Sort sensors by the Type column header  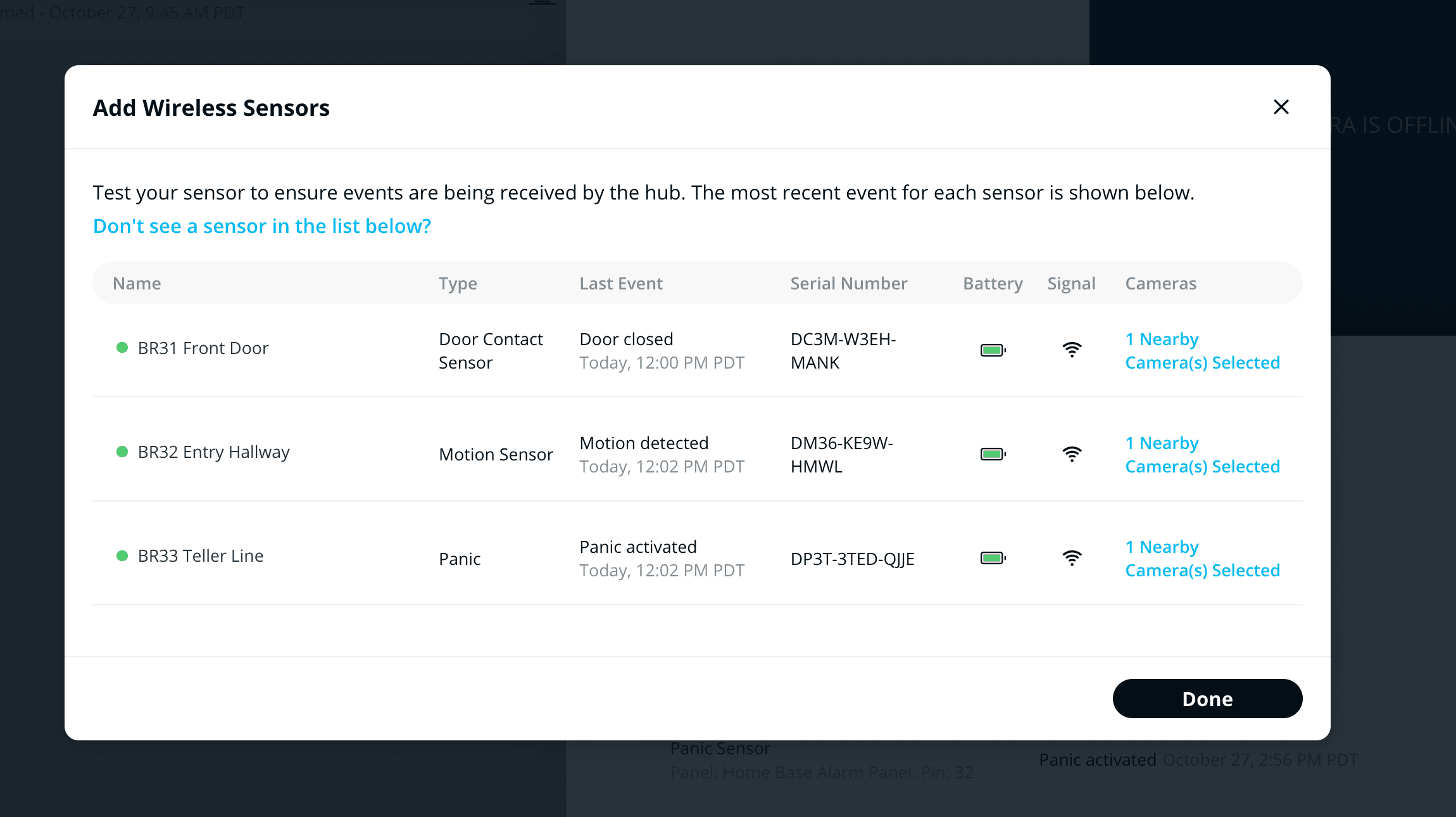point(458,283)
